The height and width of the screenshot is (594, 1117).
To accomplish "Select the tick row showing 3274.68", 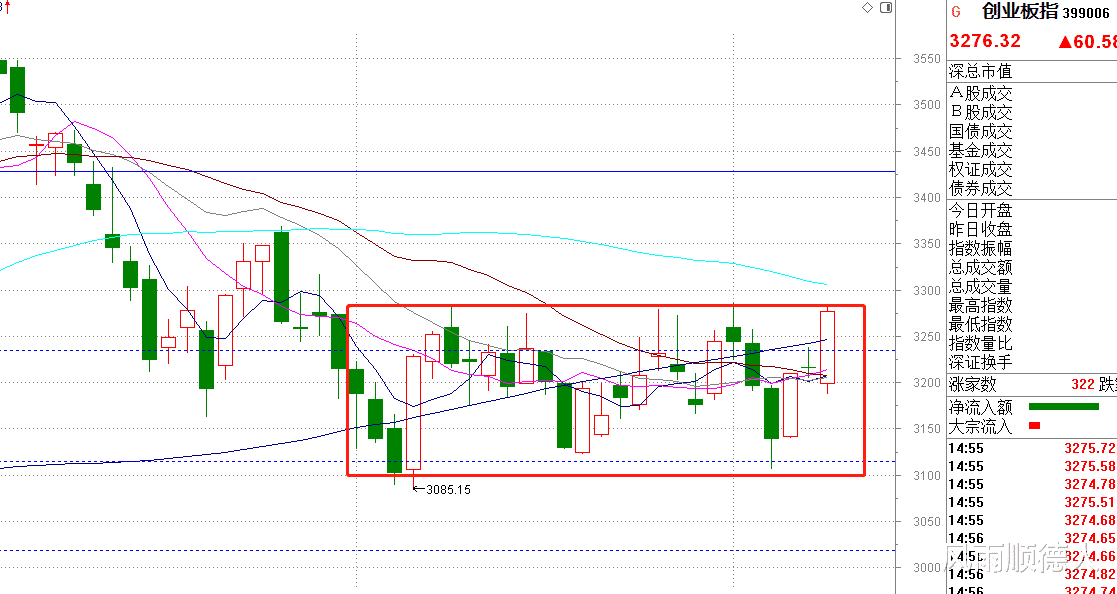I will (1032, 520).
